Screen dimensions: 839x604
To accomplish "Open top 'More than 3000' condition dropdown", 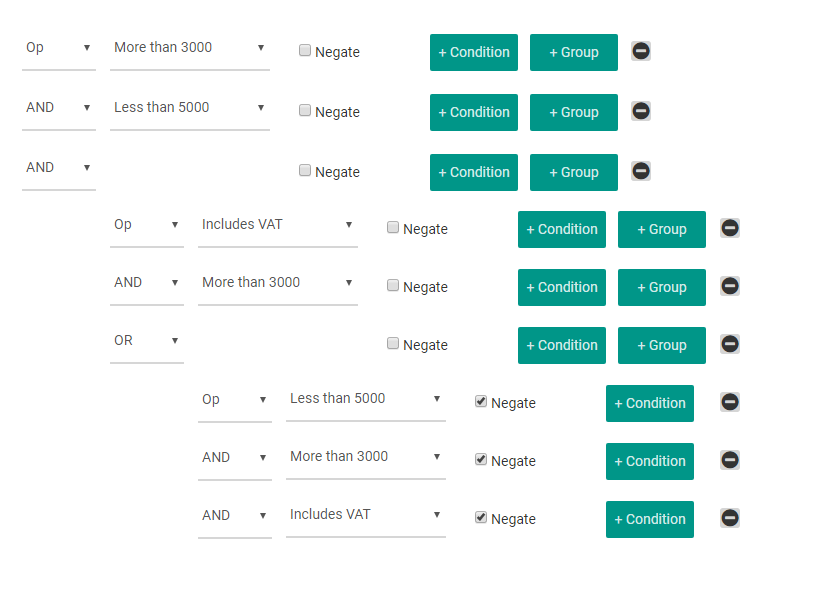I will click(x=189, y=48).
